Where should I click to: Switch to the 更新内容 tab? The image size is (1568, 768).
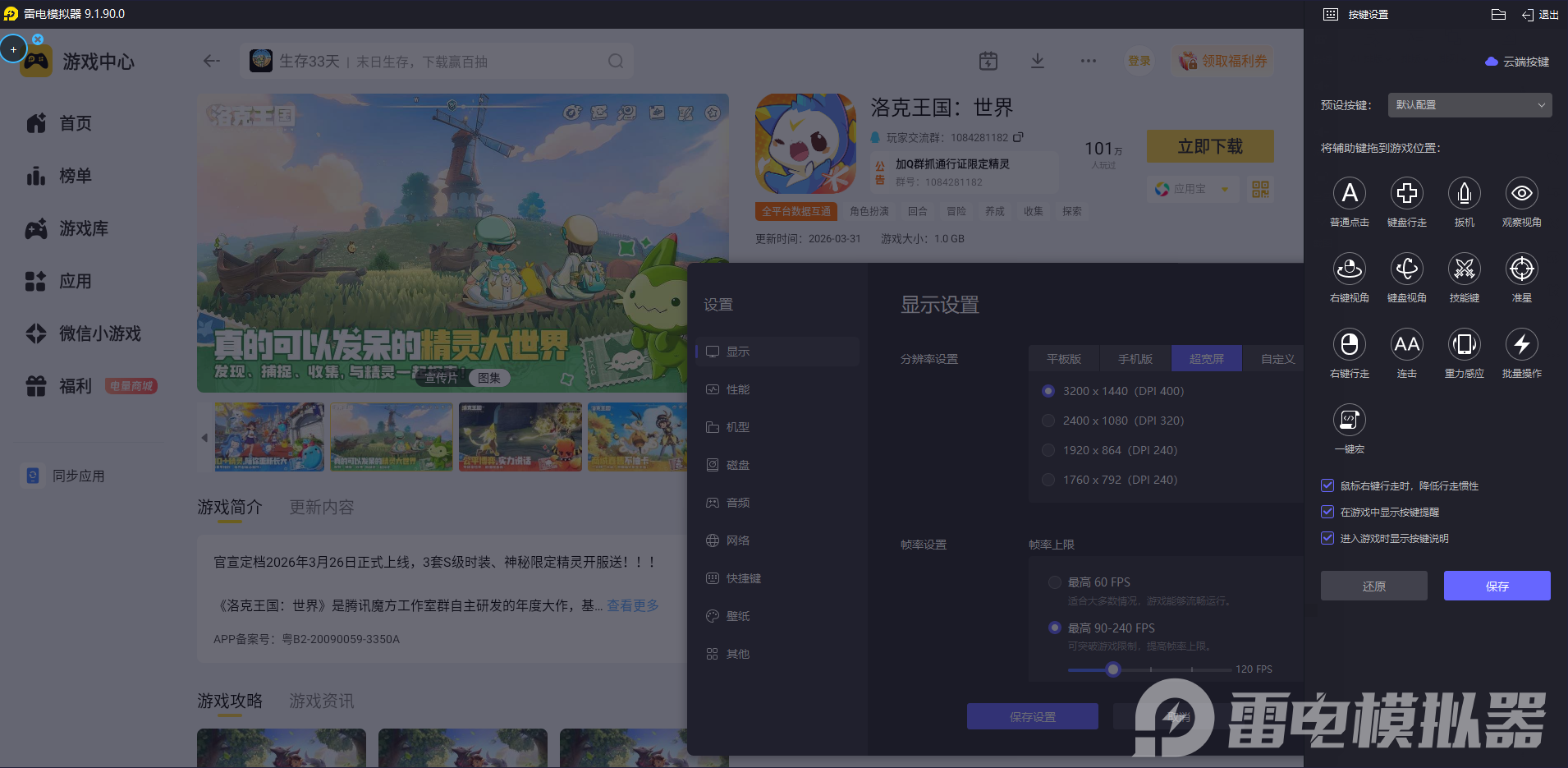point(322,507)
